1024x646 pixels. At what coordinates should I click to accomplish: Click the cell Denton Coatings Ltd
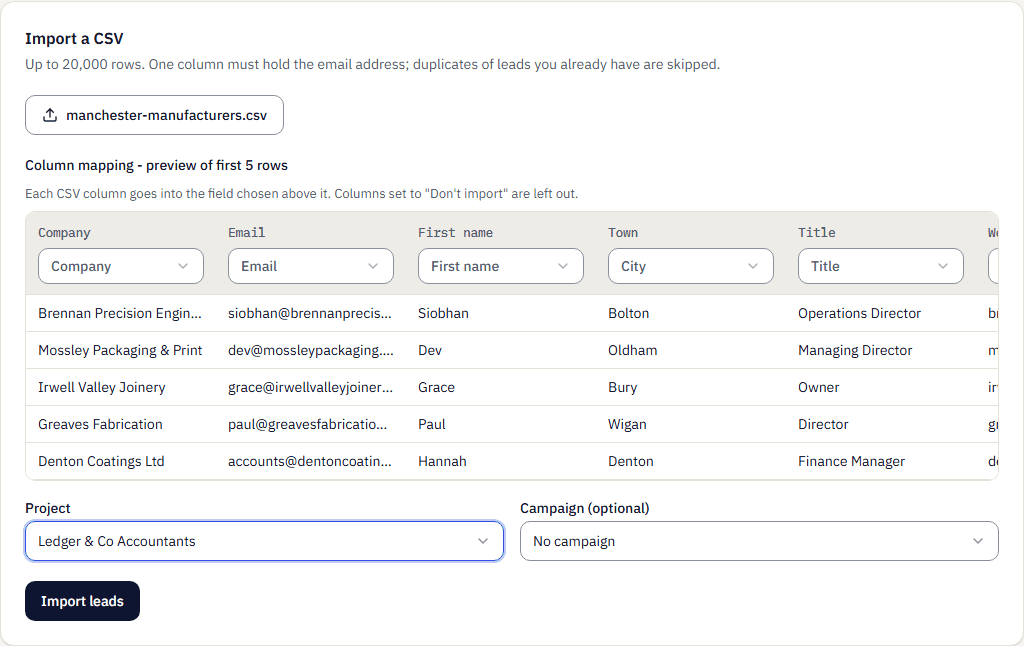tap(101, 461)
